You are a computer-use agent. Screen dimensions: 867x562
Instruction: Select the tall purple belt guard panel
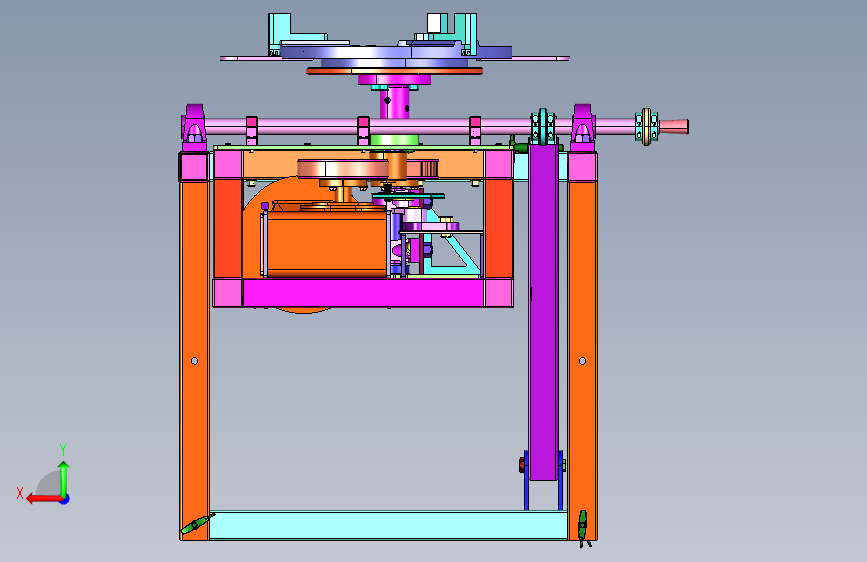point(543,313)
